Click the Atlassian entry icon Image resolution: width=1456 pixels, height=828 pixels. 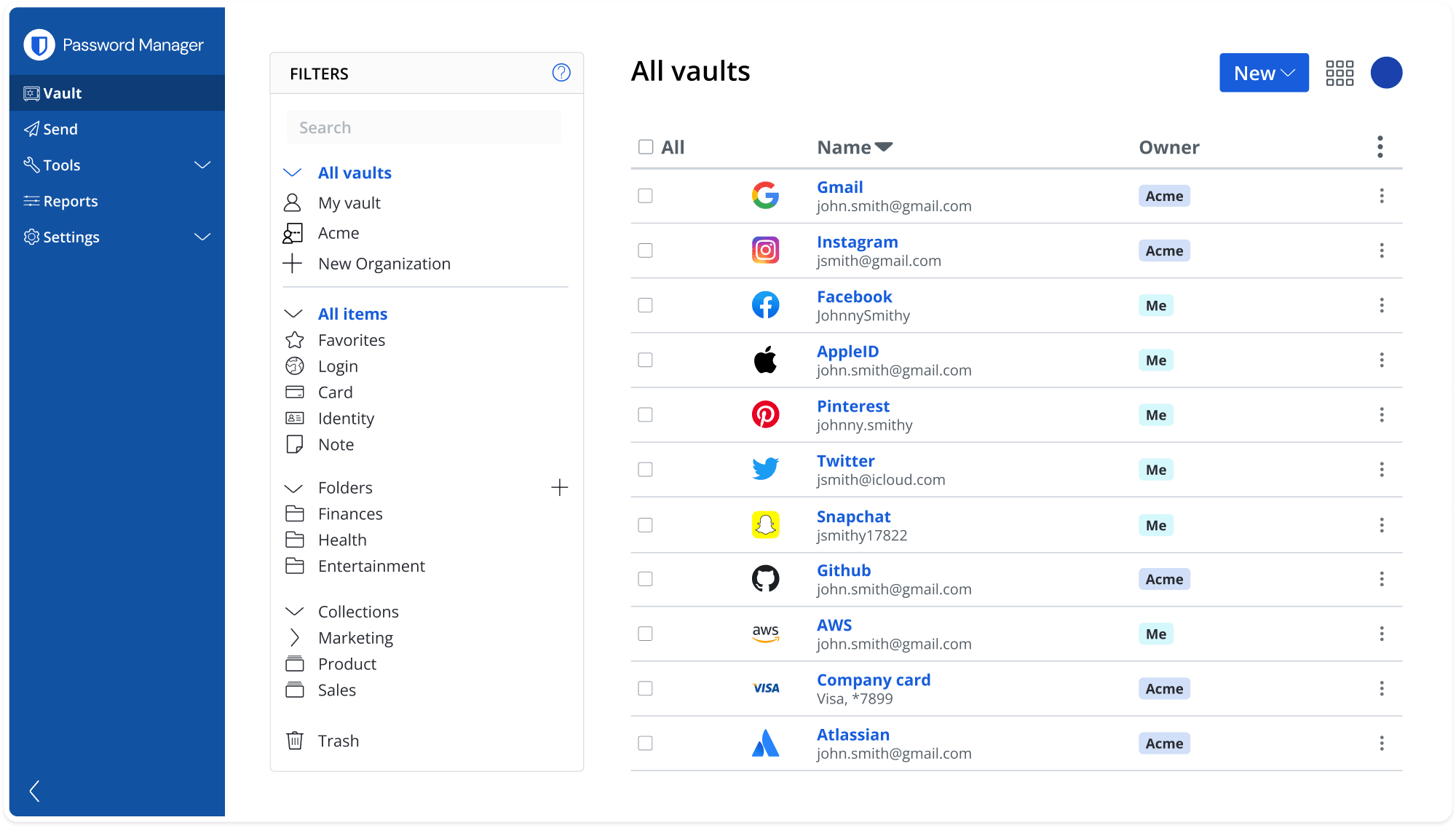765,742
